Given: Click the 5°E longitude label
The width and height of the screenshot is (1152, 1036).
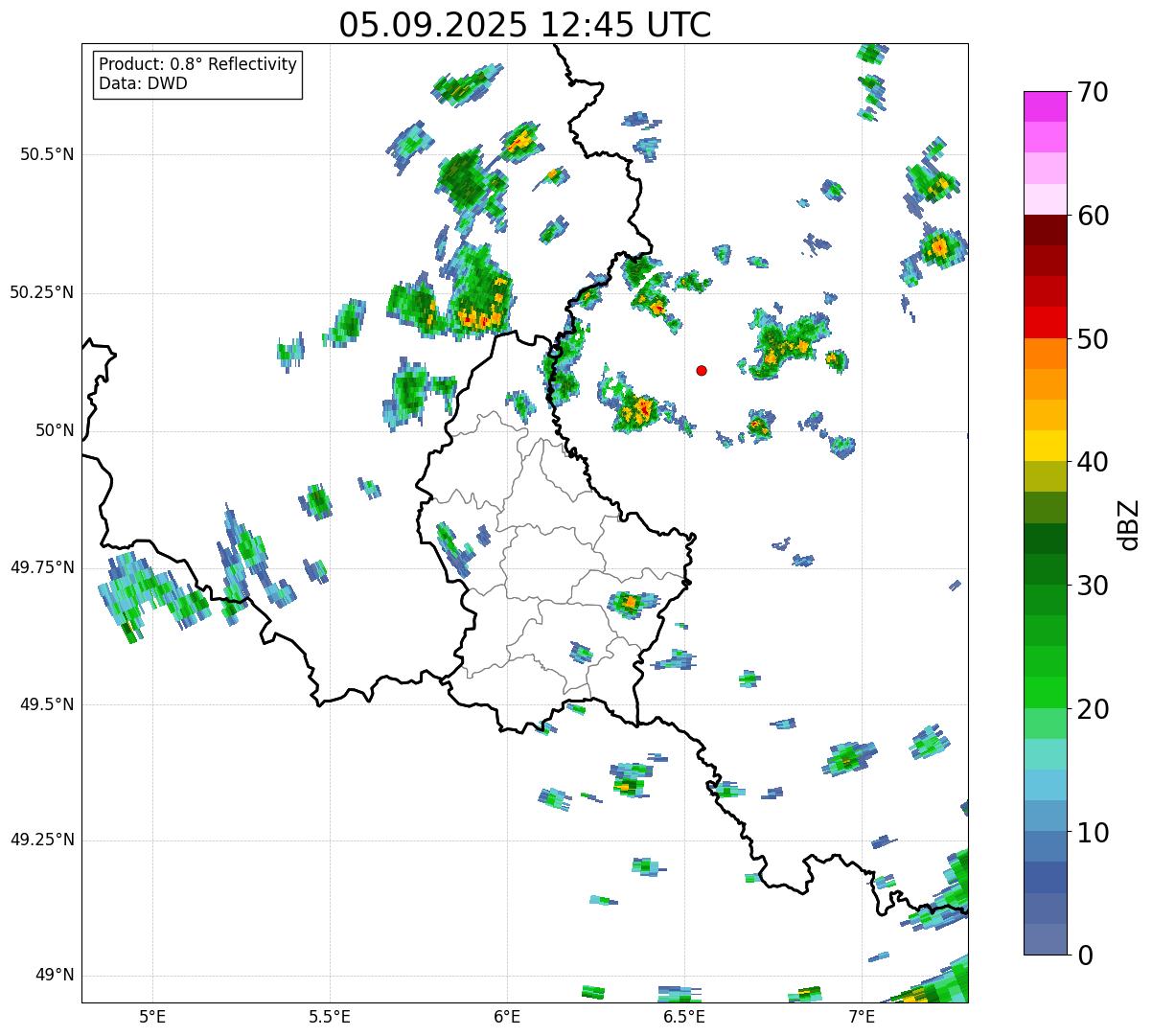Looking at the screenshot, I should tap(152, 1017).
